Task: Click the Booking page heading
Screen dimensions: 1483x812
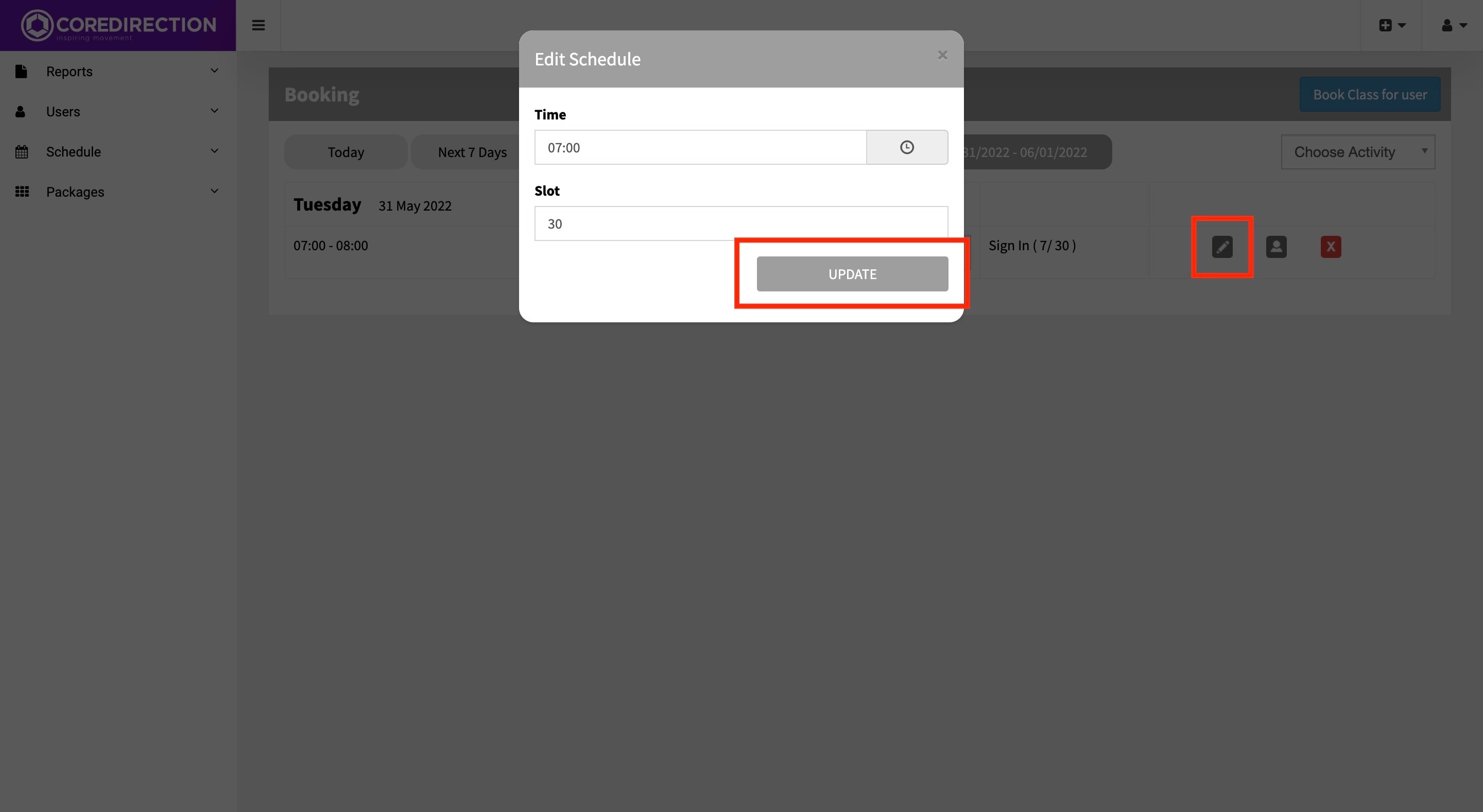Action: click(x=322, y=94)
